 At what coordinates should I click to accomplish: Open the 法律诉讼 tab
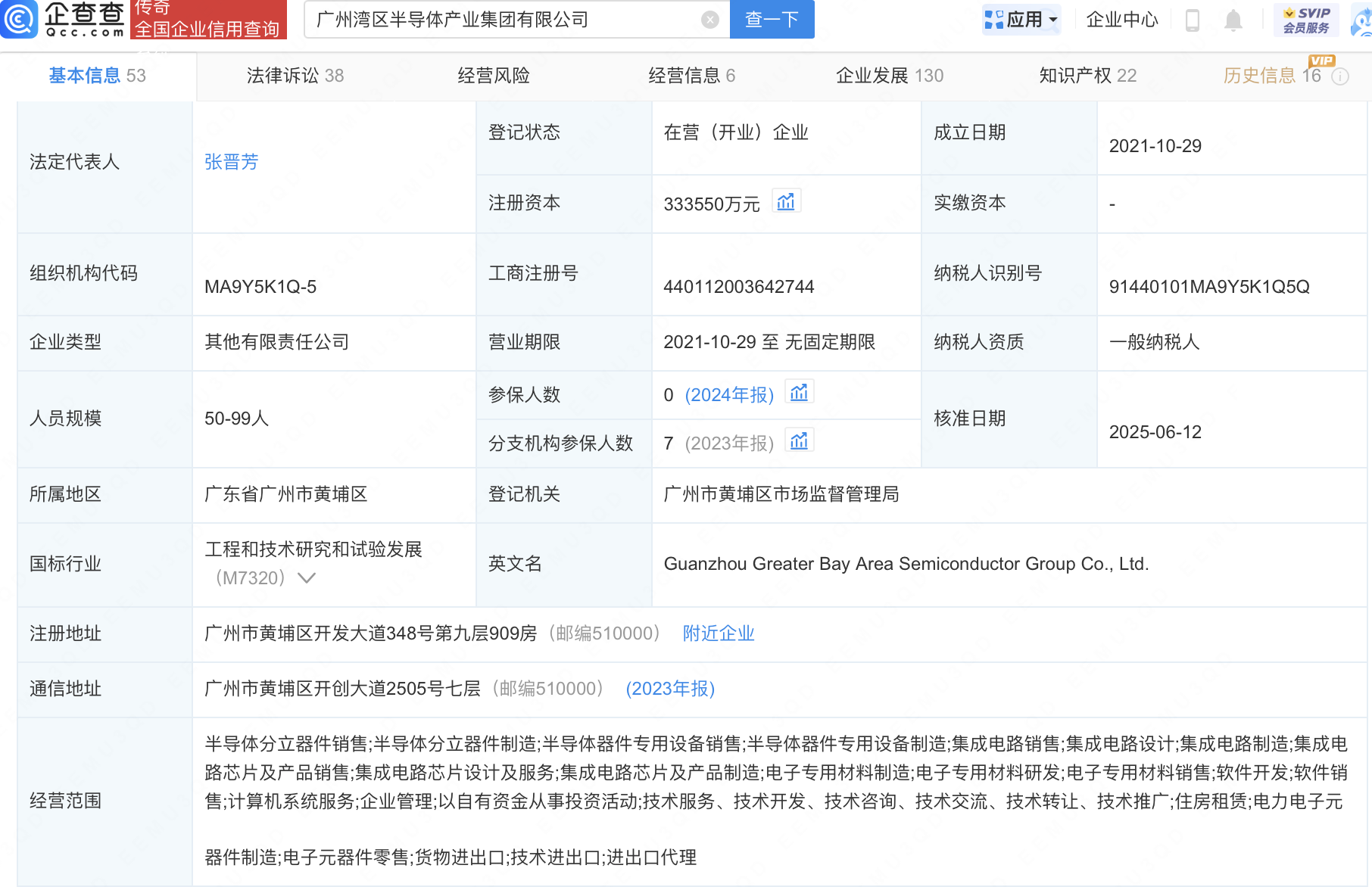[x=295, y=76]
